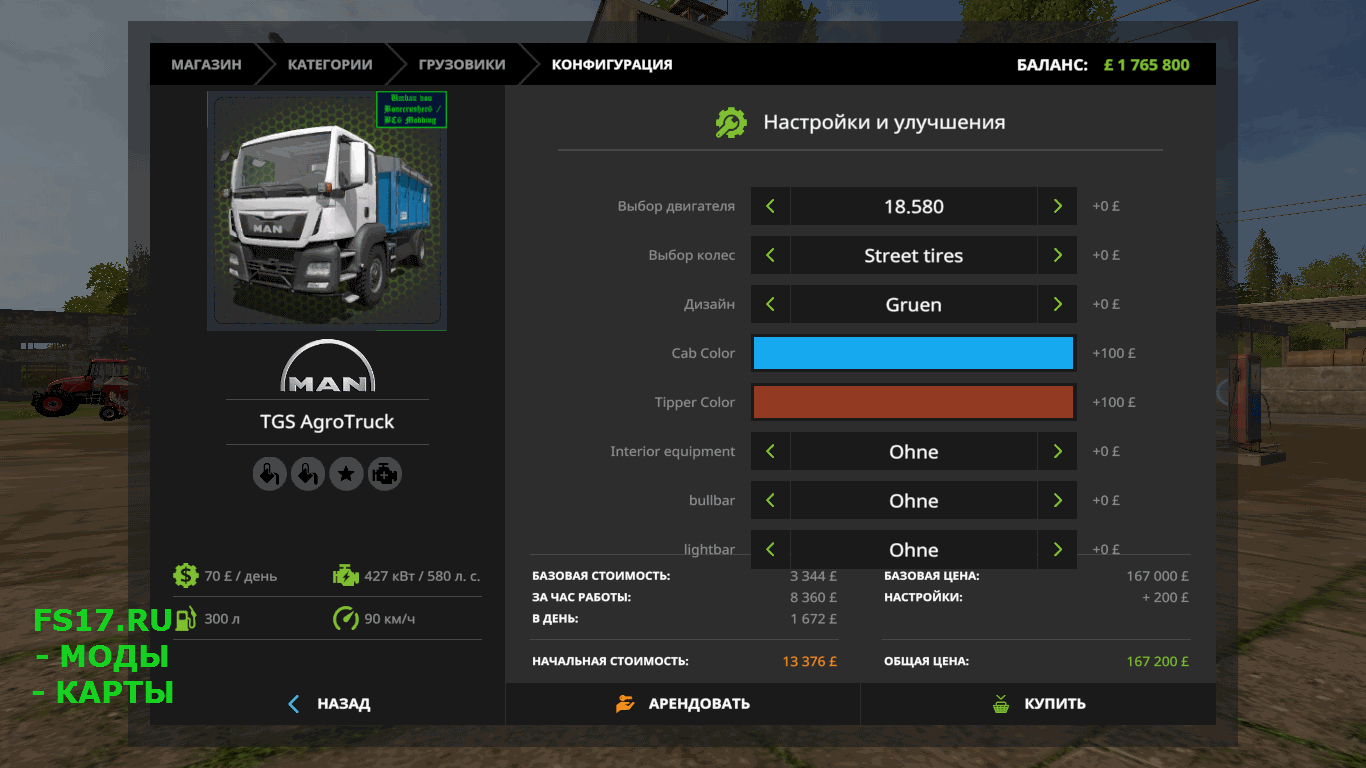The width and height of the screenshot is (1366, 768).
Task: Open the brown Tipper Color swatch
Action: [x=913, y=402]
